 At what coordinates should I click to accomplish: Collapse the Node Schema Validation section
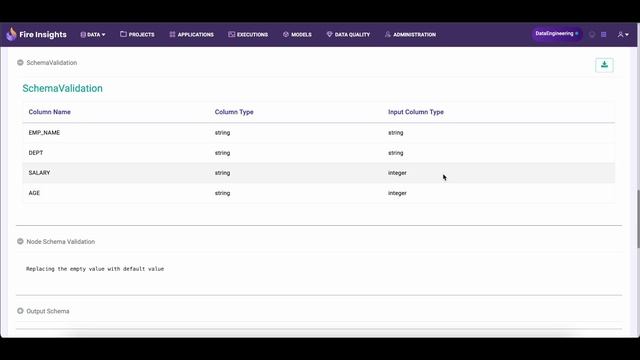pyautogui.click(x=20, y=241)
